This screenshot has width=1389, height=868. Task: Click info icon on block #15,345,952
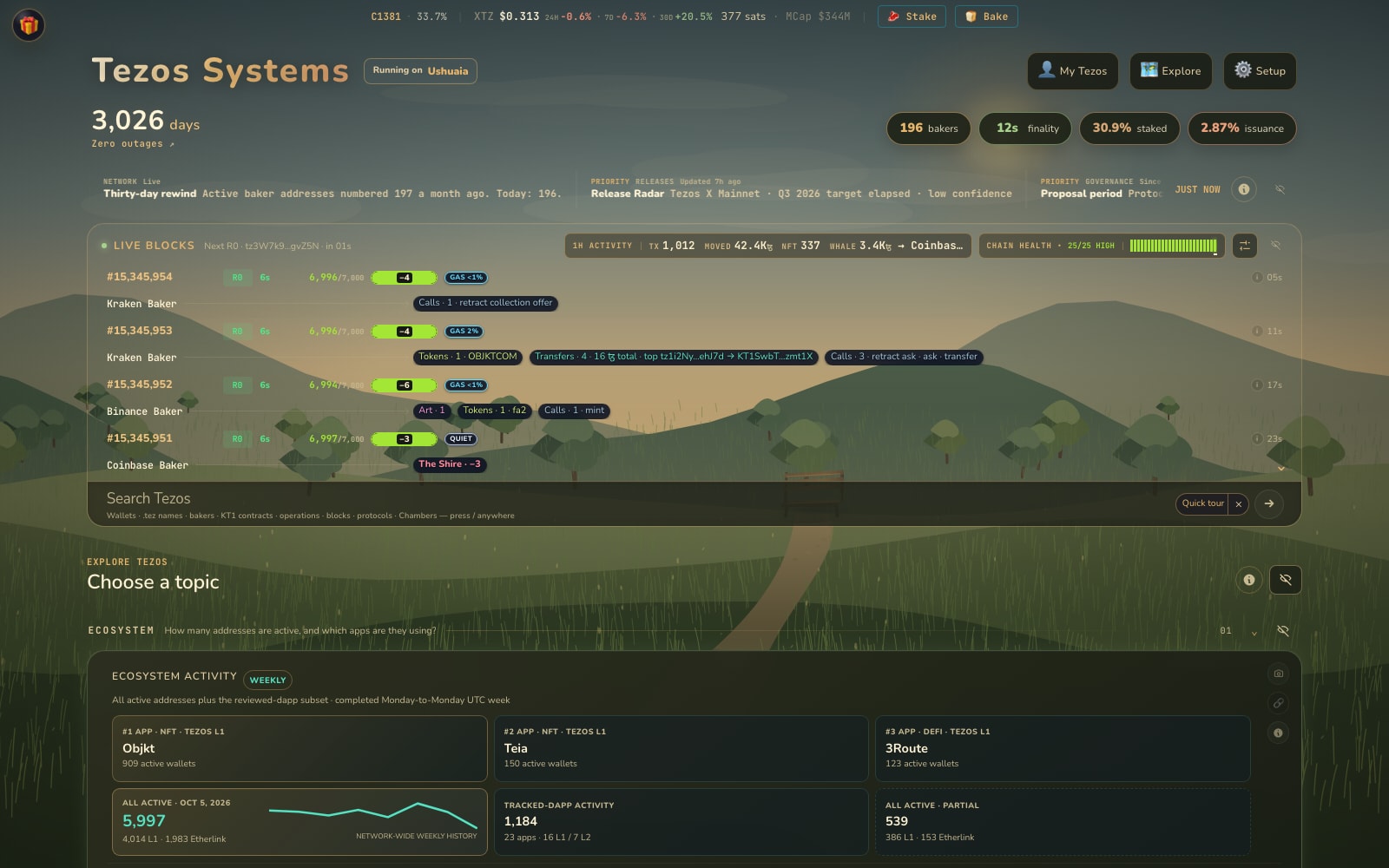[x=1257, y=385]
